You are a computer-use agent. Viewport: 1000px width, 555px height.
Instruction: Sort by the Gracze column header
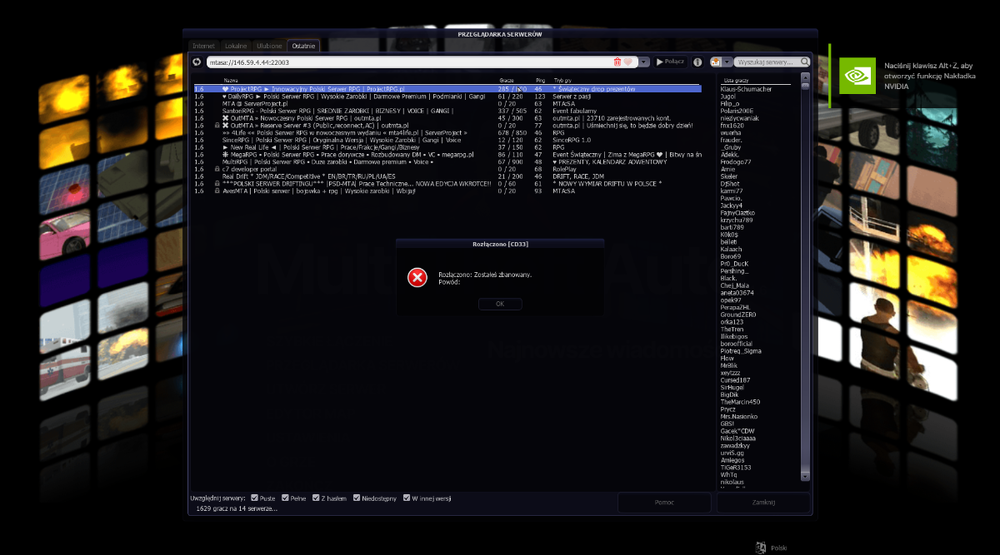507,80
